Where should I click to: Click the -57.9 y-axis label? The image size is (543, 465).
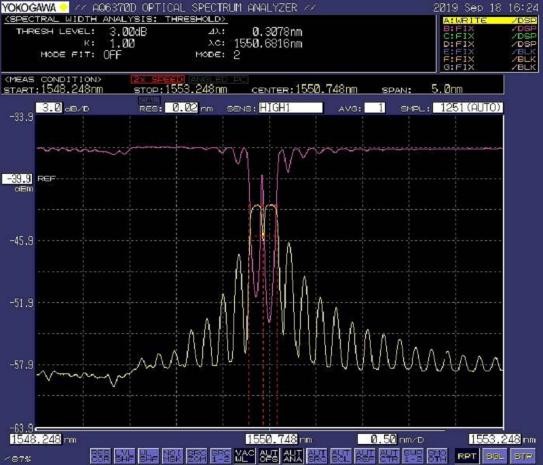pos(21,365)
